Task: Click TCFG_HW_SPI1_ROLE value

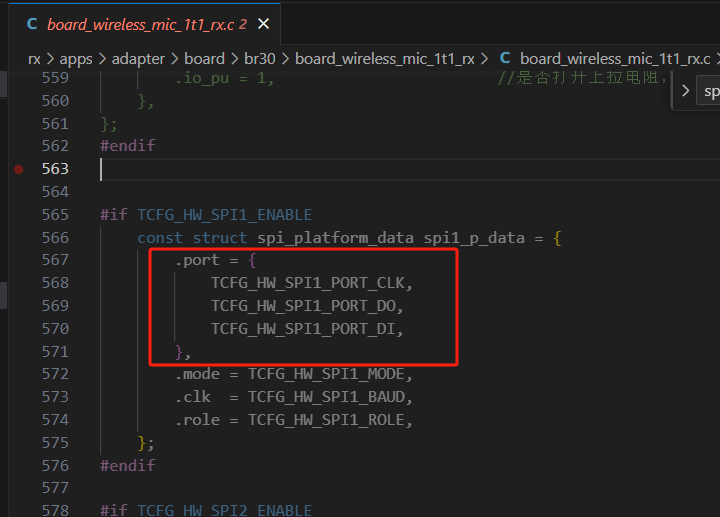Action: pos(326,420)
